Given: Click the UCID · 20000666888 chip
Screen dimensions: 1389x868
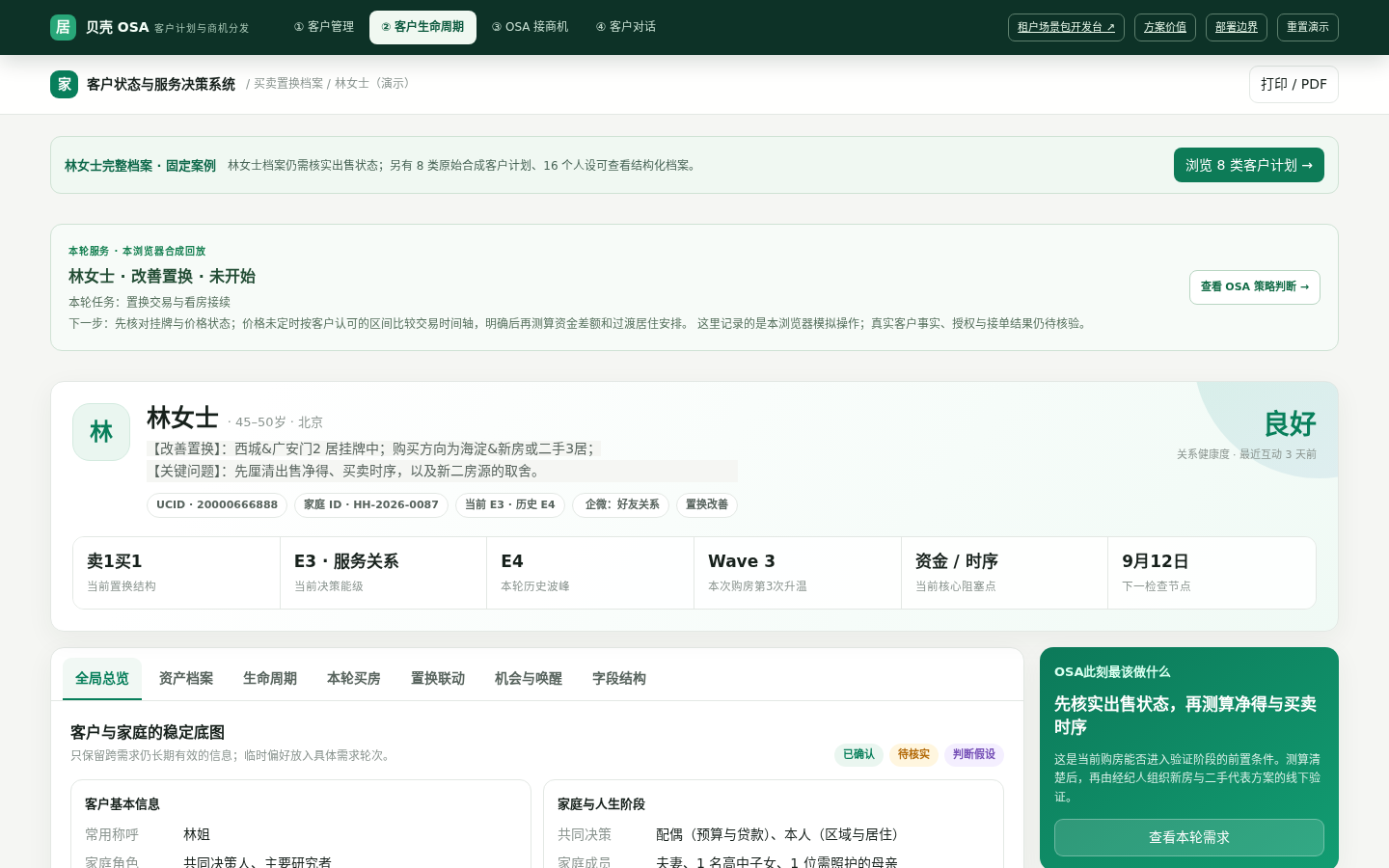Looking at the screenshot, I should (x=217, y=504).
